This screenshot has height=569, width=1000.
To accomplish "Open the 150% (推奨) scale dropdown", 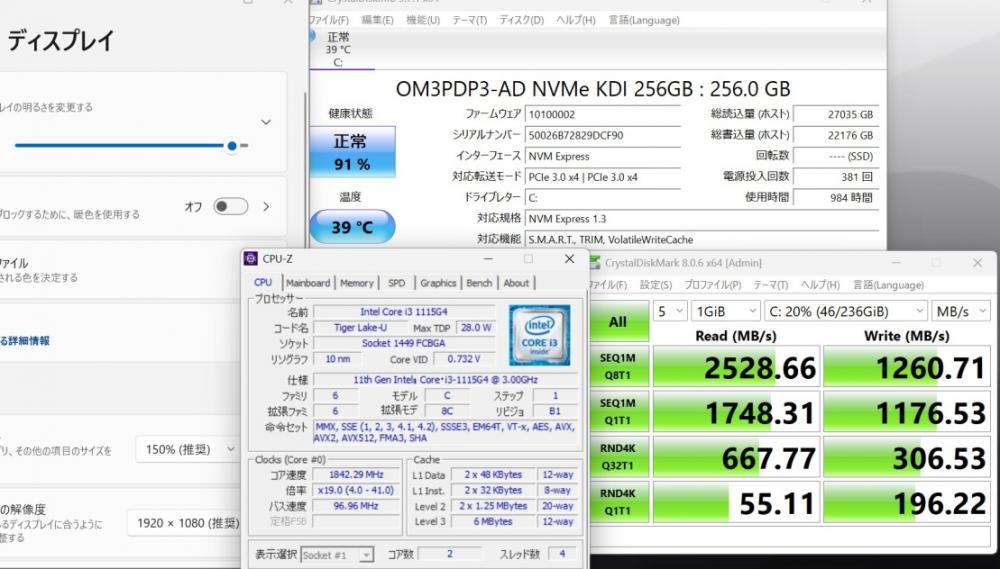I will pyautogui.click(x=189, y=450).
